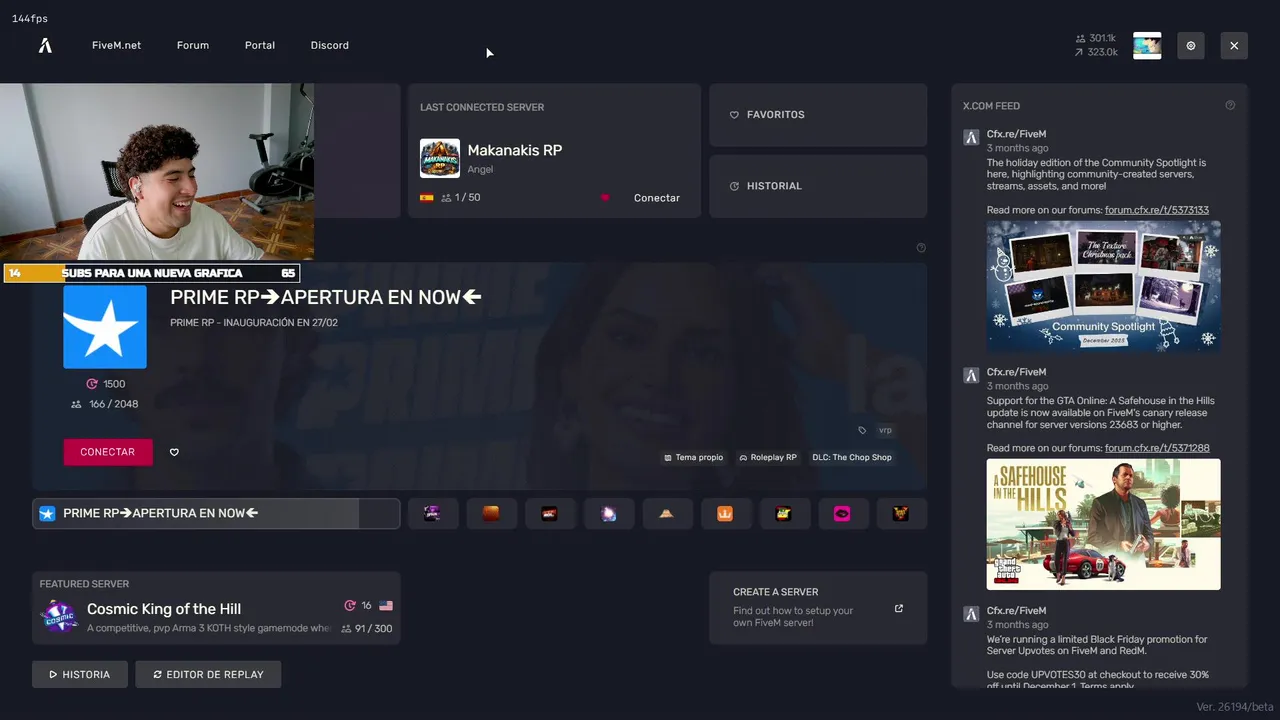
Task: Click the 301.1k players stat
Action: pos(1096,38)
